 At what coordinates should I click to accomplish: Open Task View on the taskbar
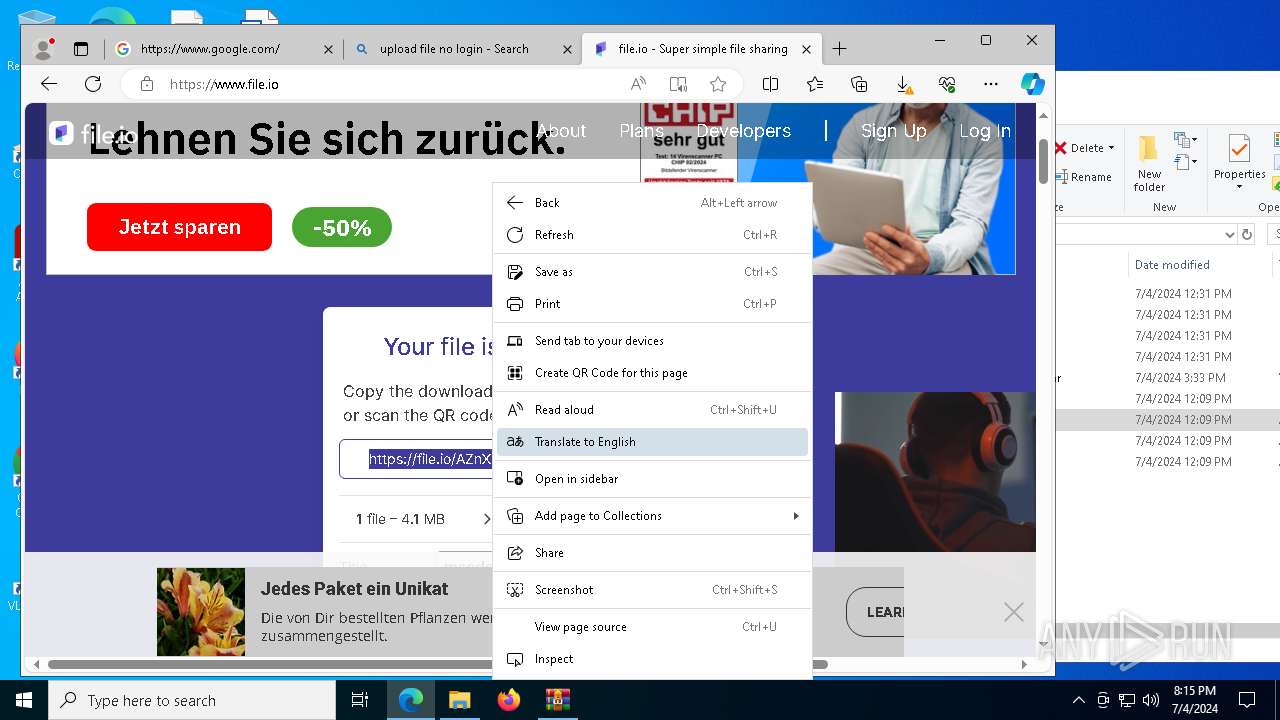pos(360,700)
